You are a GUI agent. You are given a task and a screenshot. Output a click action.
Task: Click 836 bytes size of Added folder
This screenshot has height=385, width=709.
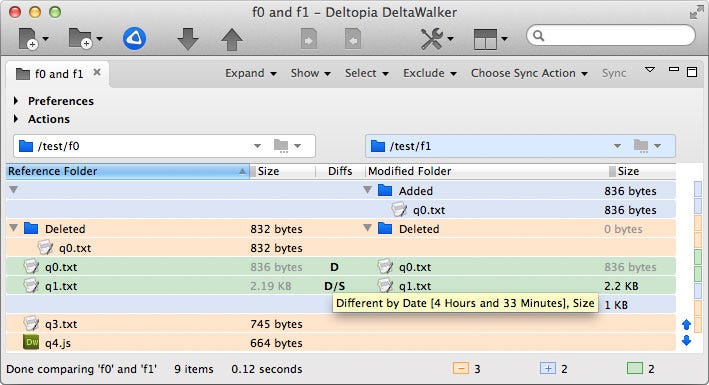[630, 191]
